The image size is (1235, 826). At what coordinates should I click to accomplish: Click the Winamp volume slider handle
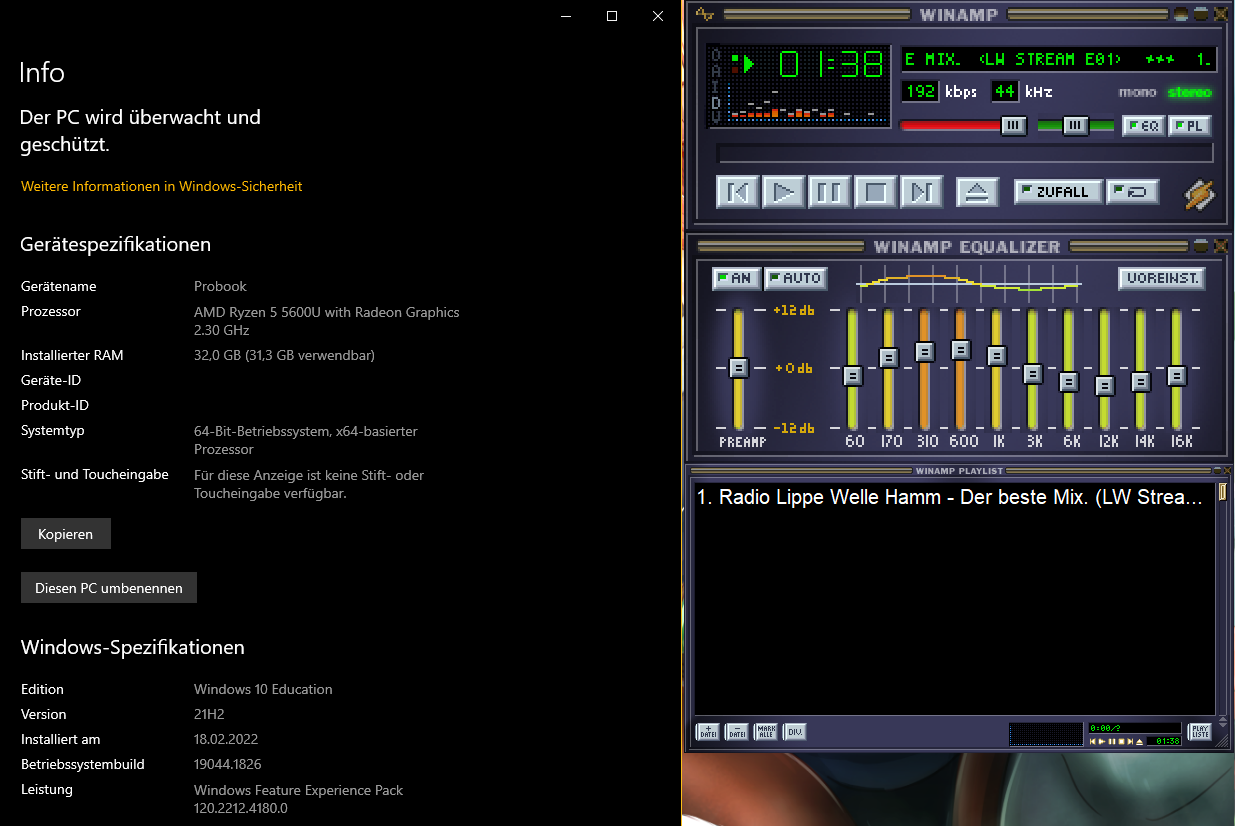coord(1014,125)
